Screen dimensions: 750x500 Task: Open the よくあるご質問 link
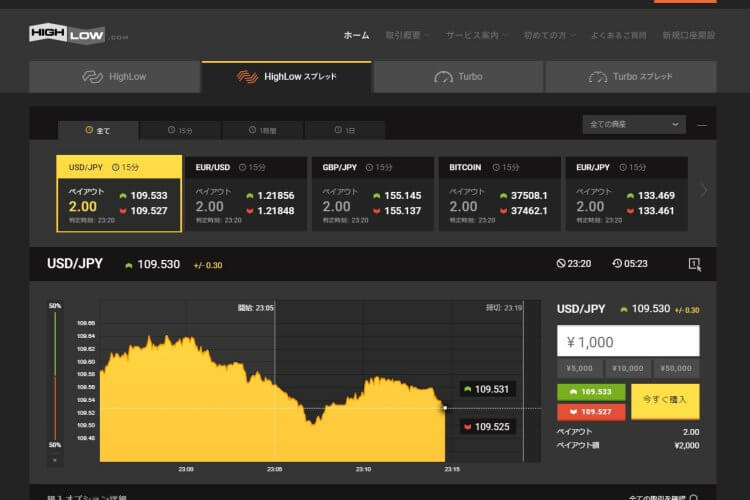(618, 35)
